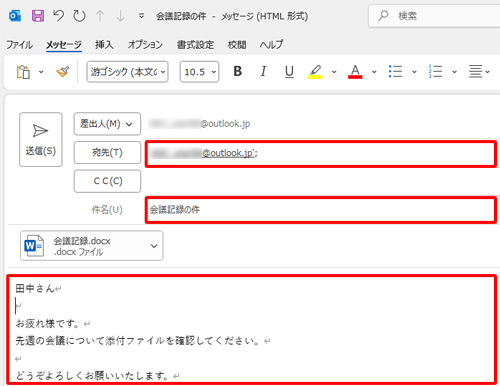
Task: Apply numbered list
Action: [435, 72]
